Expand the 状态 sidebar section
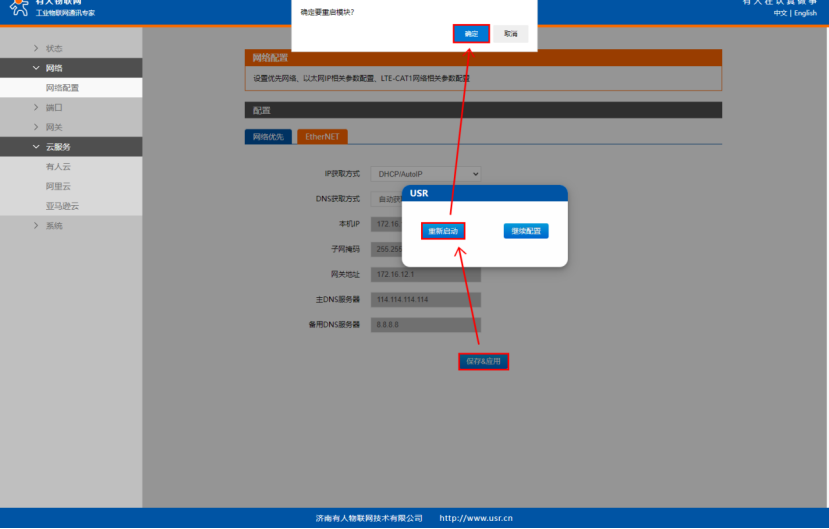829x529 pixels. 53,48
